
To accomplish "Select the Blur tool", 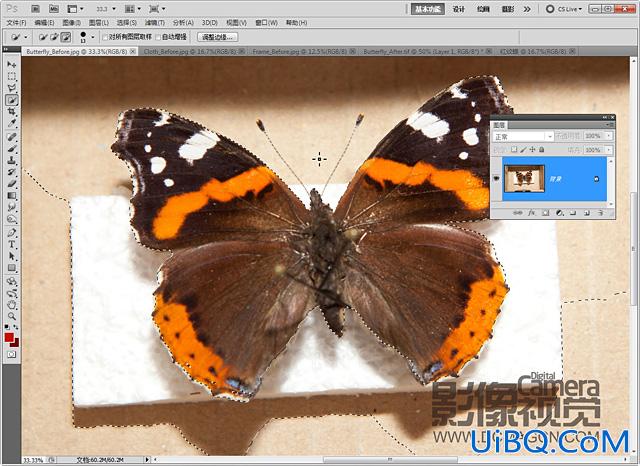I will [11, 208].
